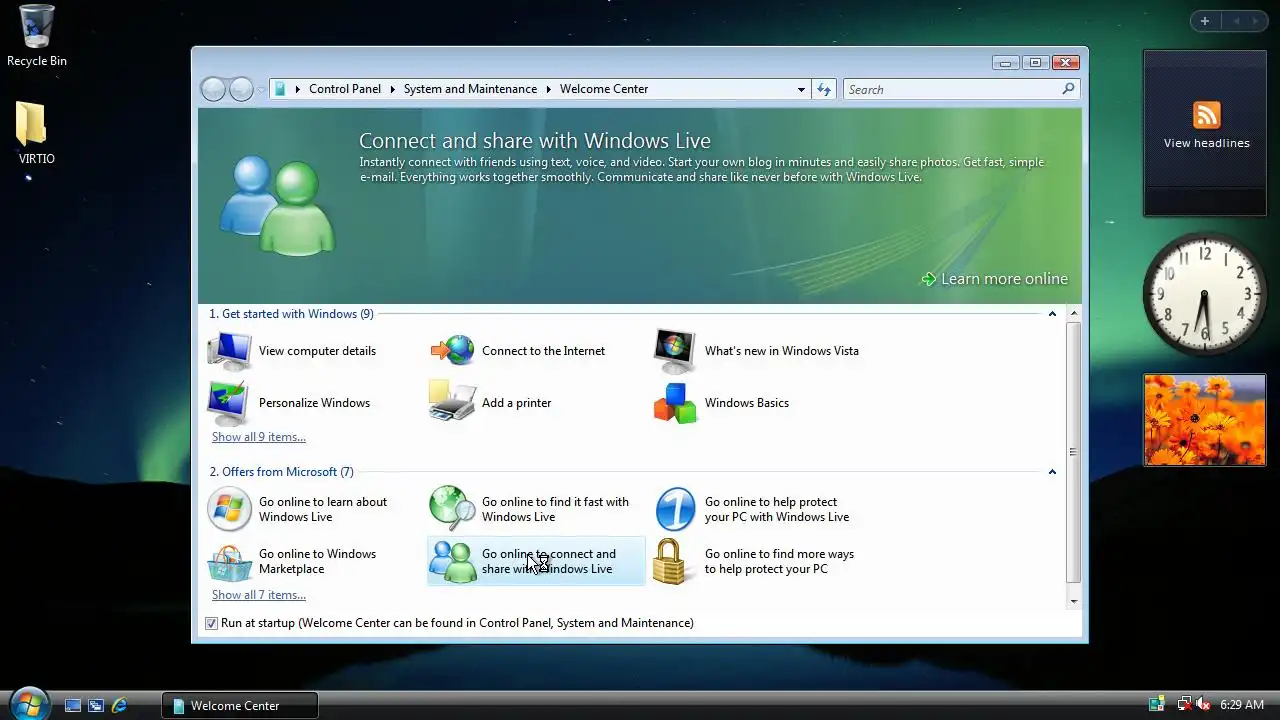The width and height of the screenshot is (1280, 720).
Task: Click Switch between windows Quick Launch icon
Action: [x=96, y=705]
